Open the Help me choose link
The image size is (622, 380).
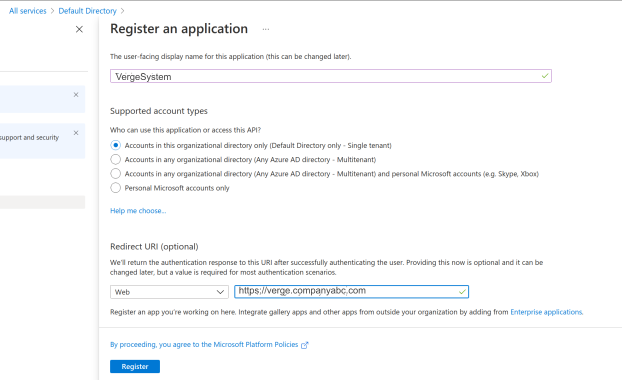[138, 211]
